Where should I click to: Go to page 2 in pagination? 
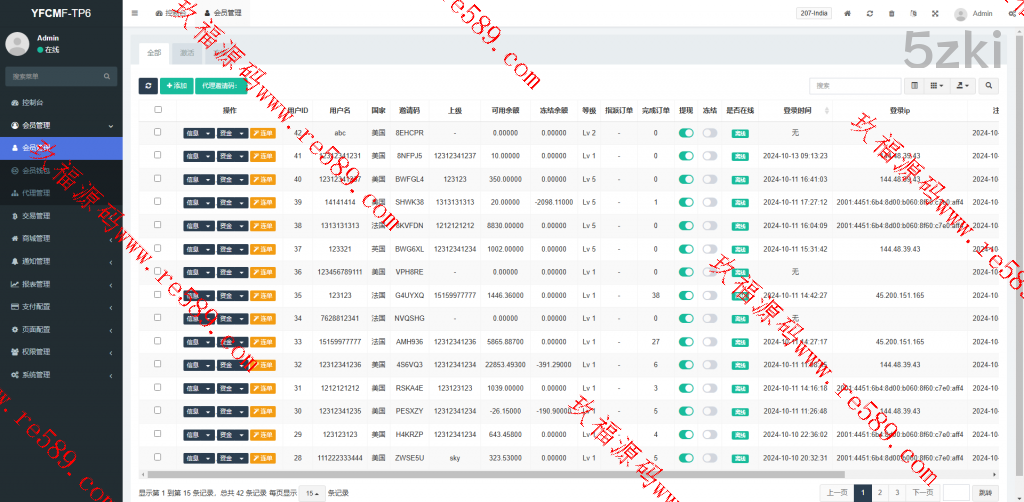(x=879, y=492)
